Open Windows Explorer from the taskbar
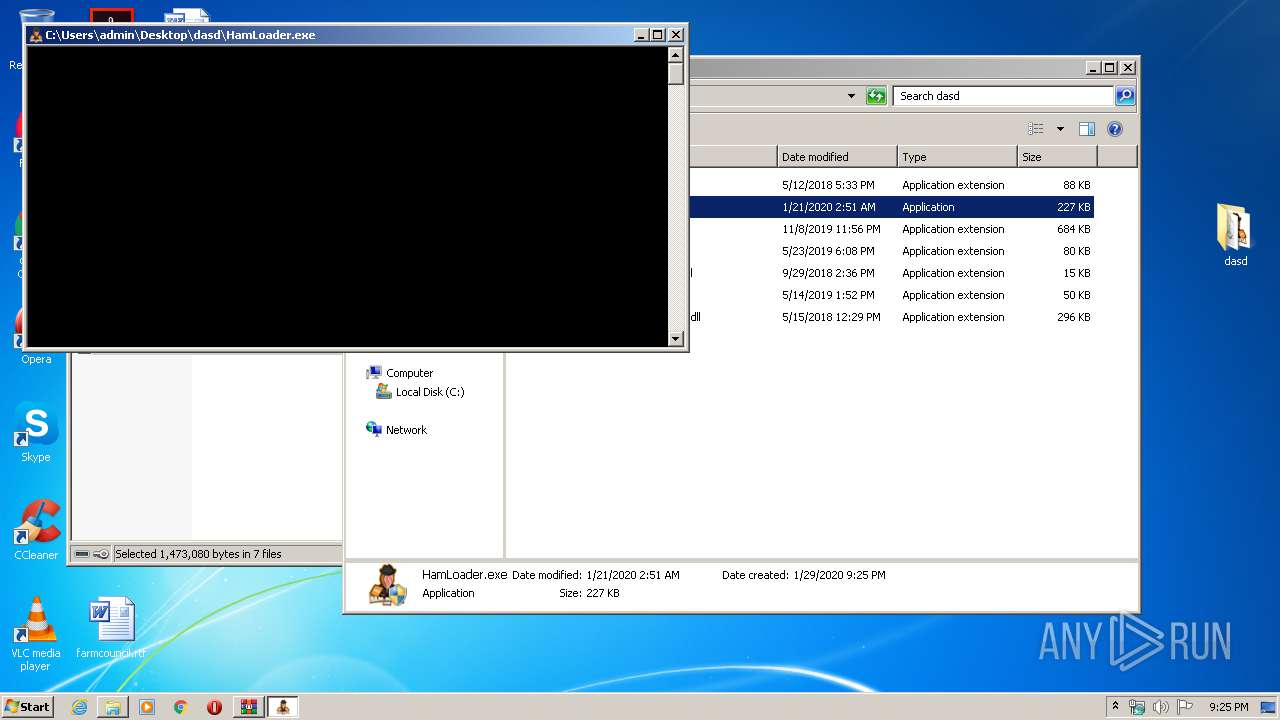Viewport: 1280px width, 720px height. coord(113,707)
